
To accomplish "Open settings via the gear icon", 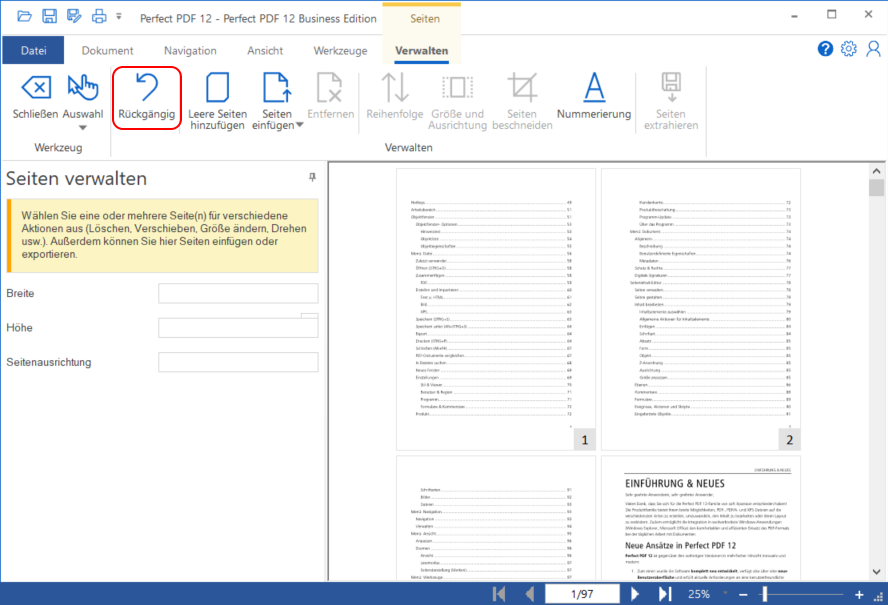I will click(849, 49).
